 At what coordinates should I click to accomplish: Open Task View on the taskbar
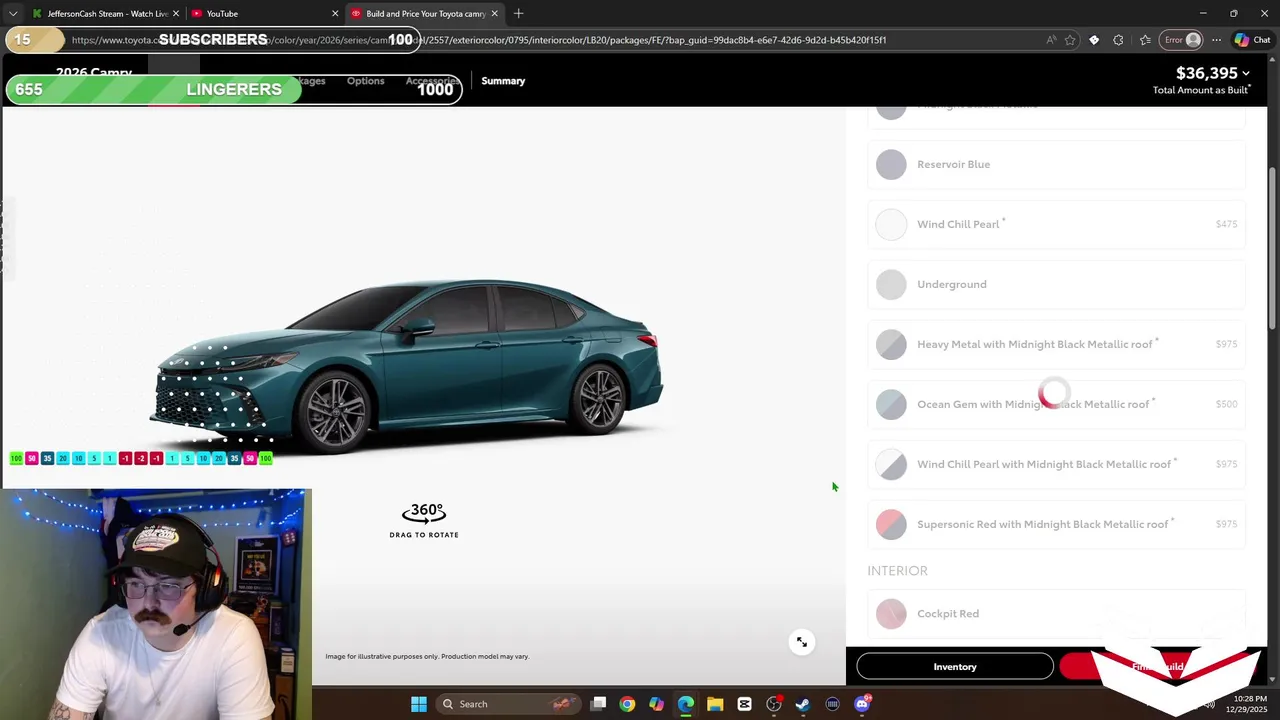pos(598,704)
